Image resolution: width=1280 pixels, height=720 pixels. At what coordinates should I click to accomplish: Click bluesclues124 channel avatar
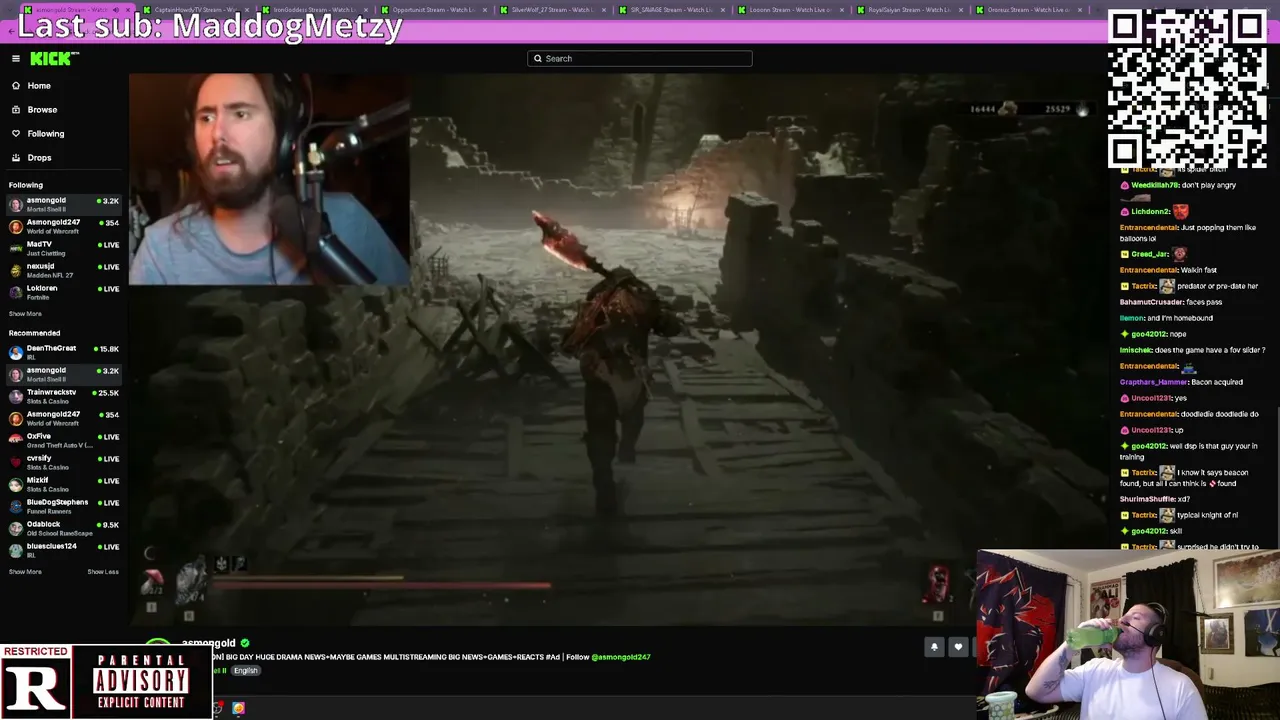point(15,549)
